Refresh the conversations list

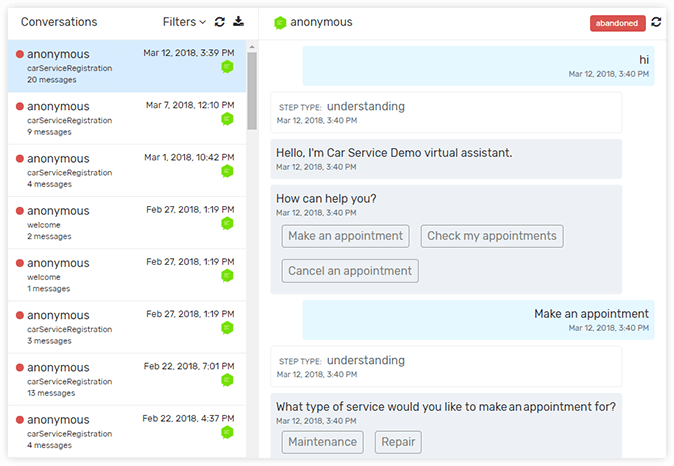point(220,22)
